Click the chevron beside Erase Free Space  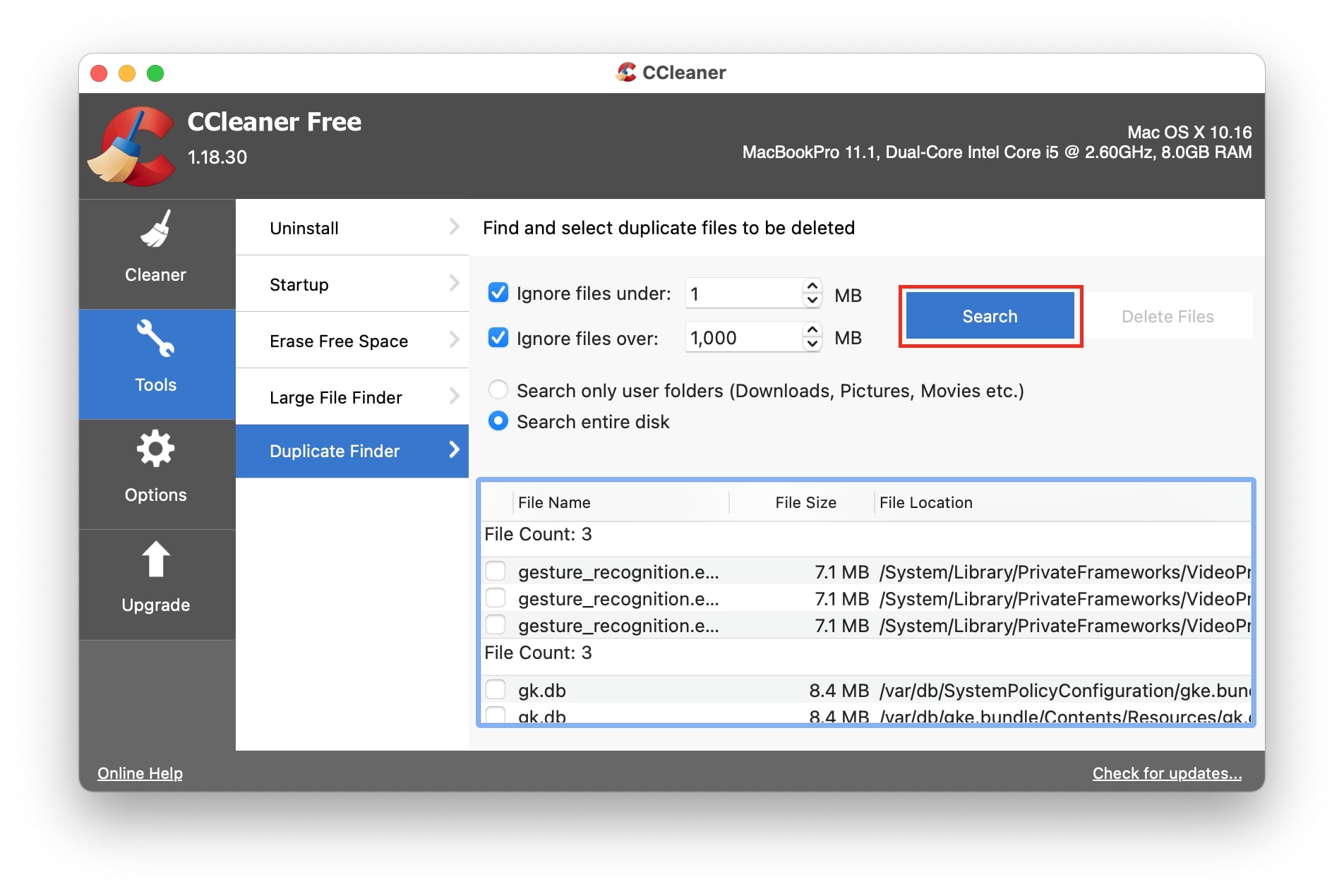(x=454, y=340)
